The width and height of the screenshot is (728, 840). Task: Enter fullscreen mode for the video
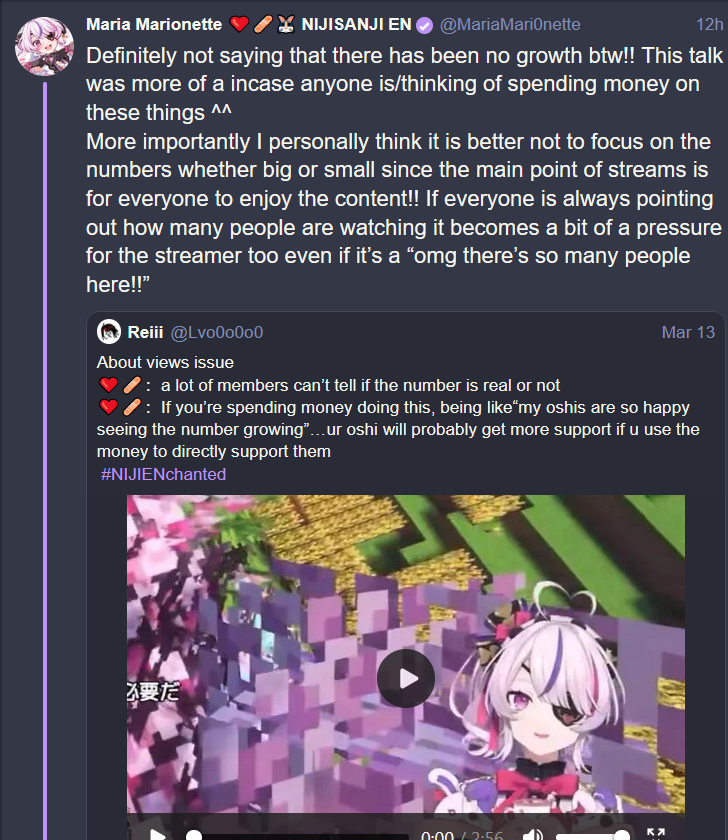[656, 835]
